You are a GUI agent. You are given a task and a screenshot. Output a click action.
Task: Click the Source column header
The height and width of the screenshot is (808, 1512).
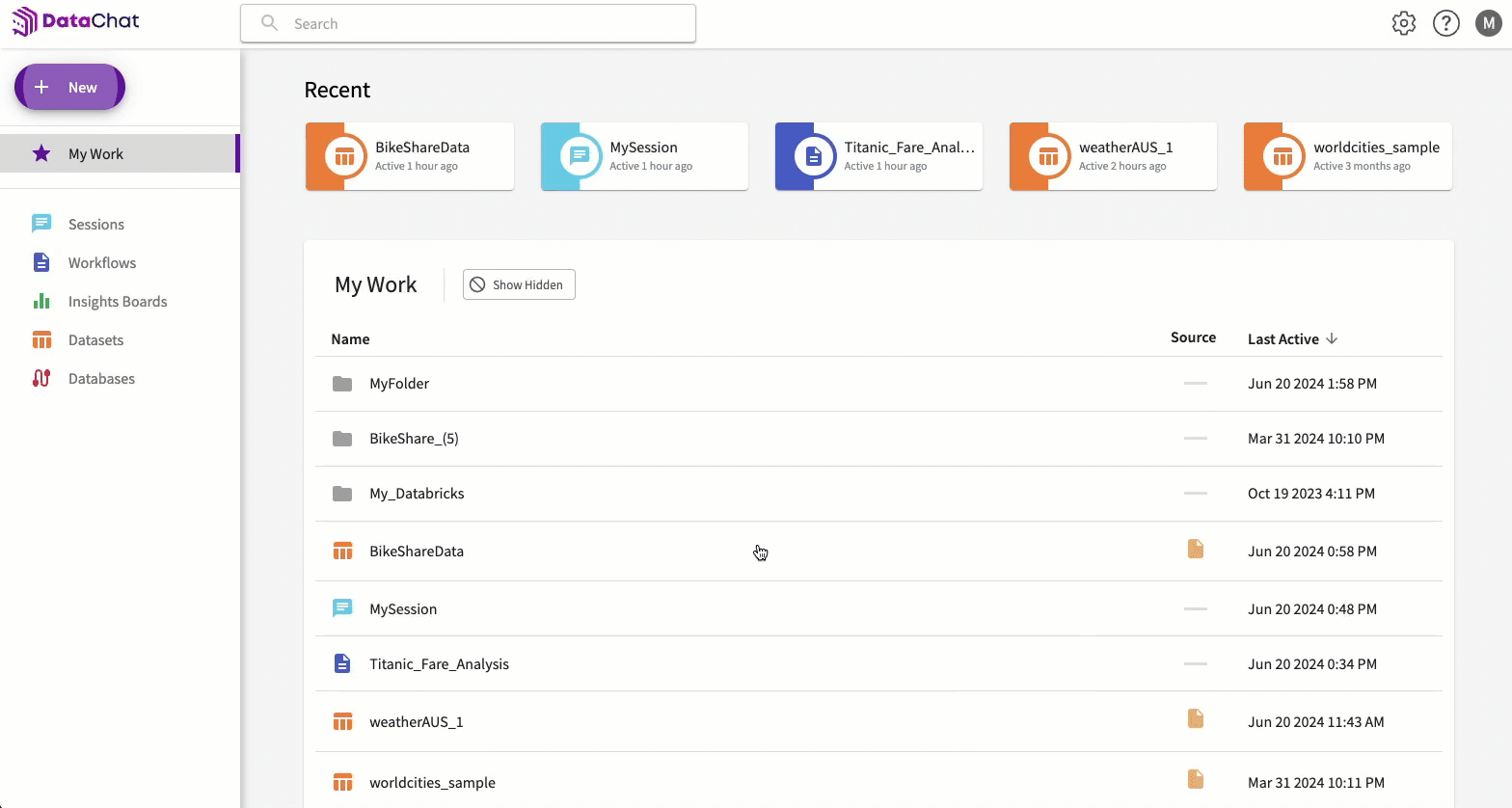pos(1193,337)
